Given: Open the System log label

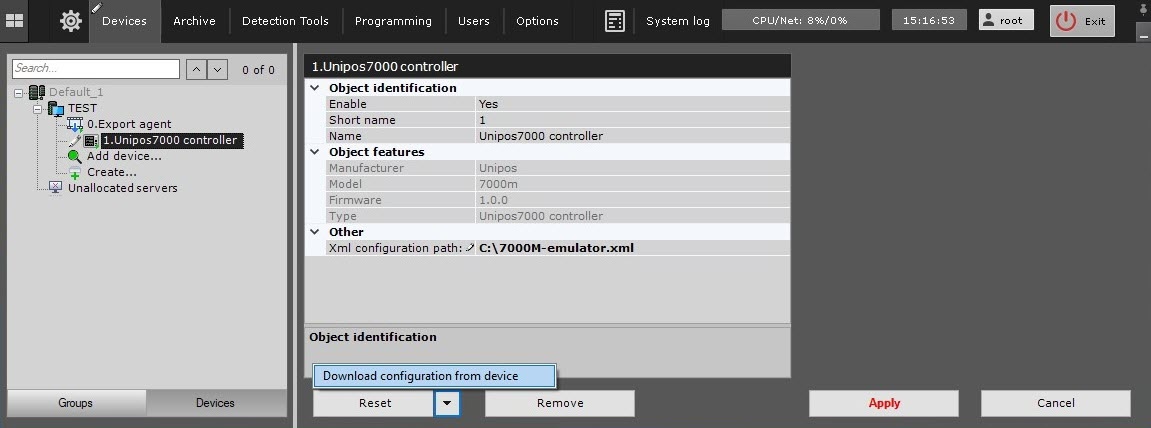Looking at the screenshot, I should pos(678,21).
